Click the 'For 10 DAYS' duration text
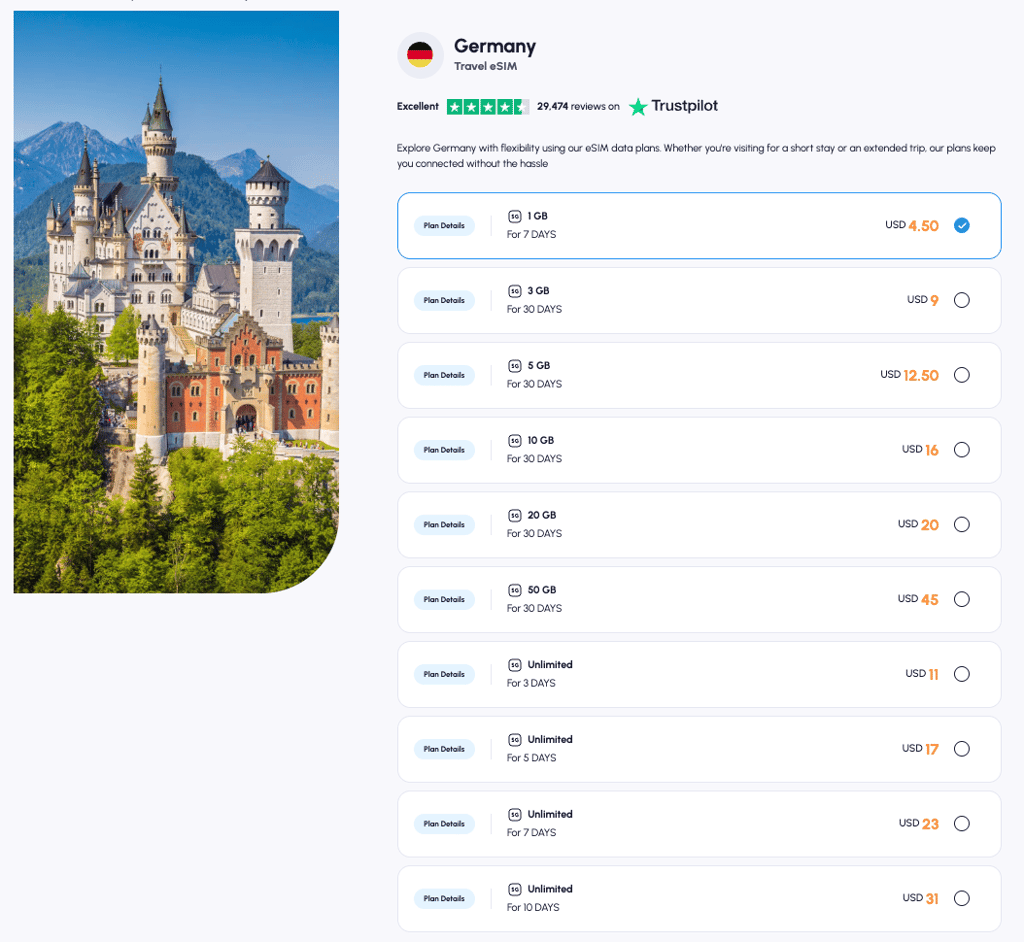The height and width of the screenshot is (942, 1024). tap(533, 907)
